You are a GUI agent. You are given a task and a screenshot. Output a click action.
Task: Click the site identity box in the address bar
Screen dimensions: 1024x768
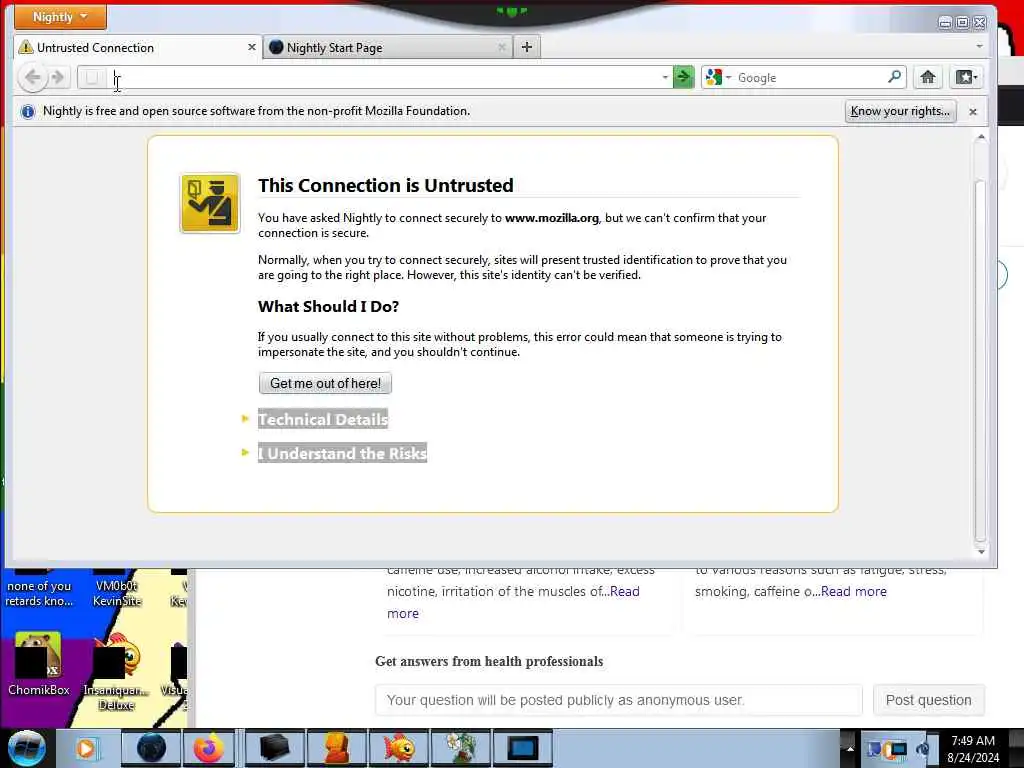point(92,78)
